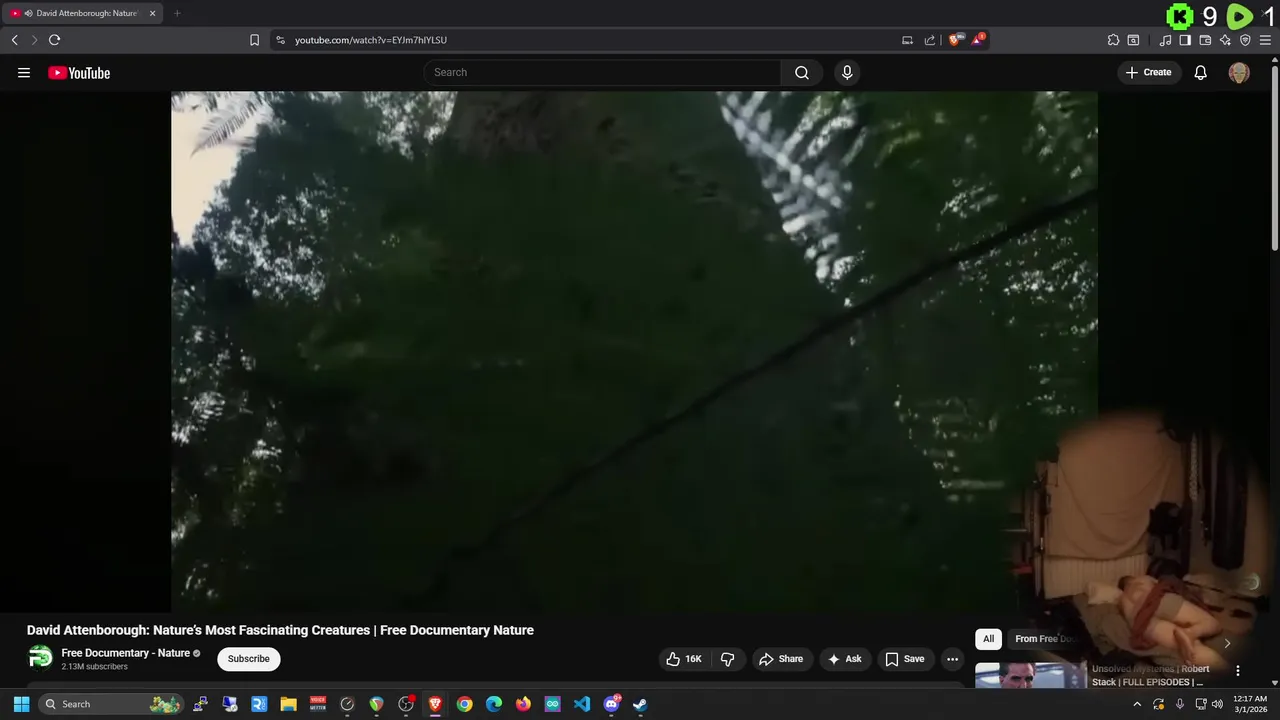Go back with the browser back arrow

click(14, 40)
